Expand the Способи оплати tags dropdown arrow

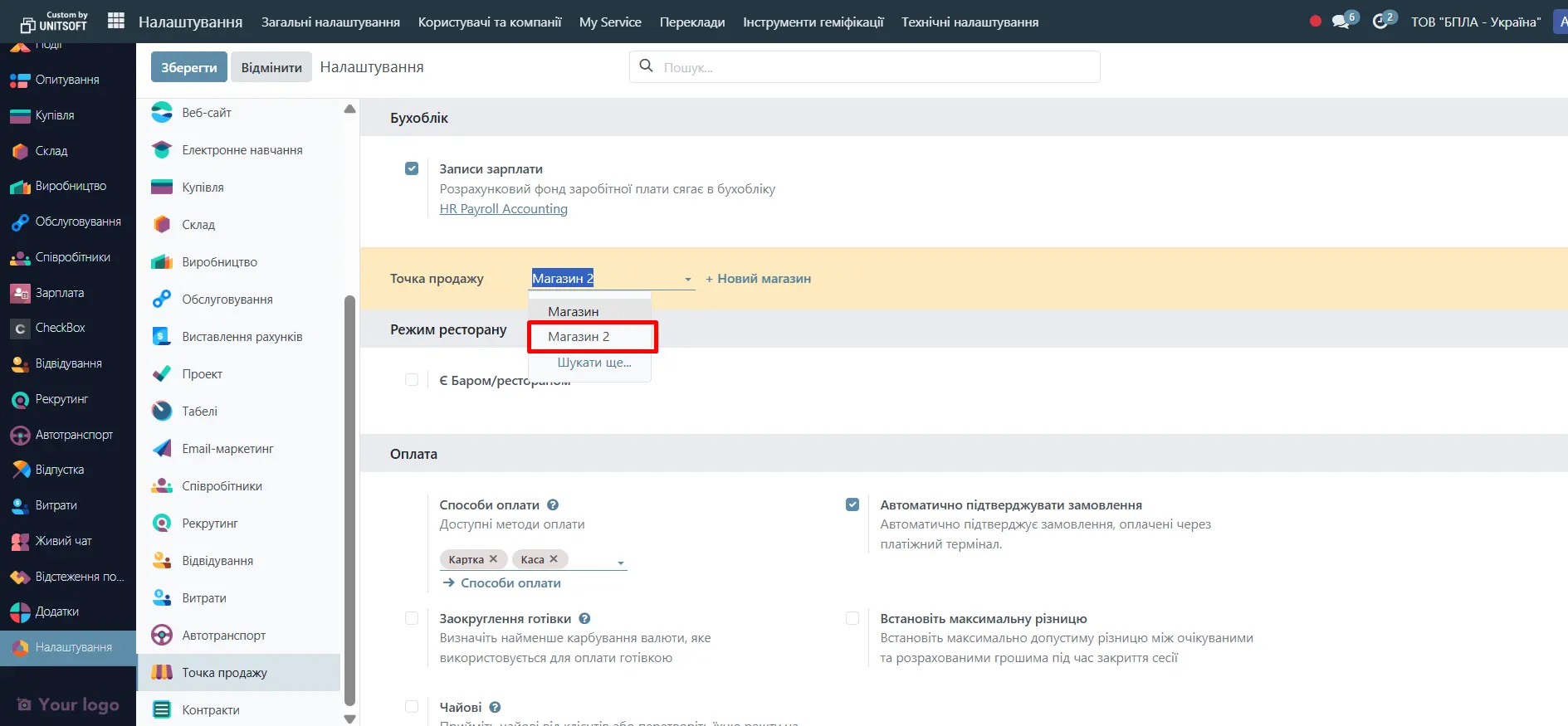[620, 563]
